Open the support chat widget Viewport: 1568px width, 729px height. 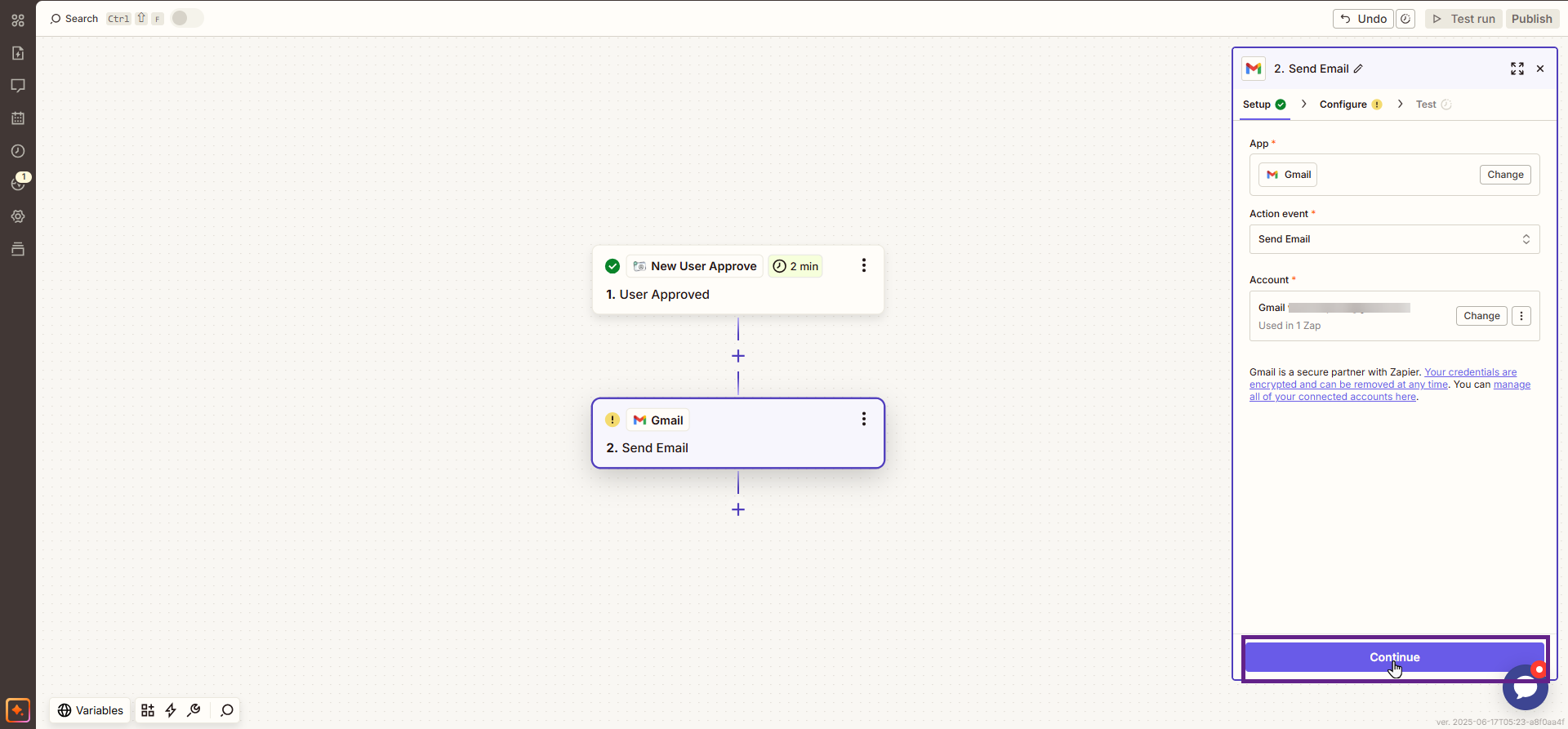coord(1524,688)
